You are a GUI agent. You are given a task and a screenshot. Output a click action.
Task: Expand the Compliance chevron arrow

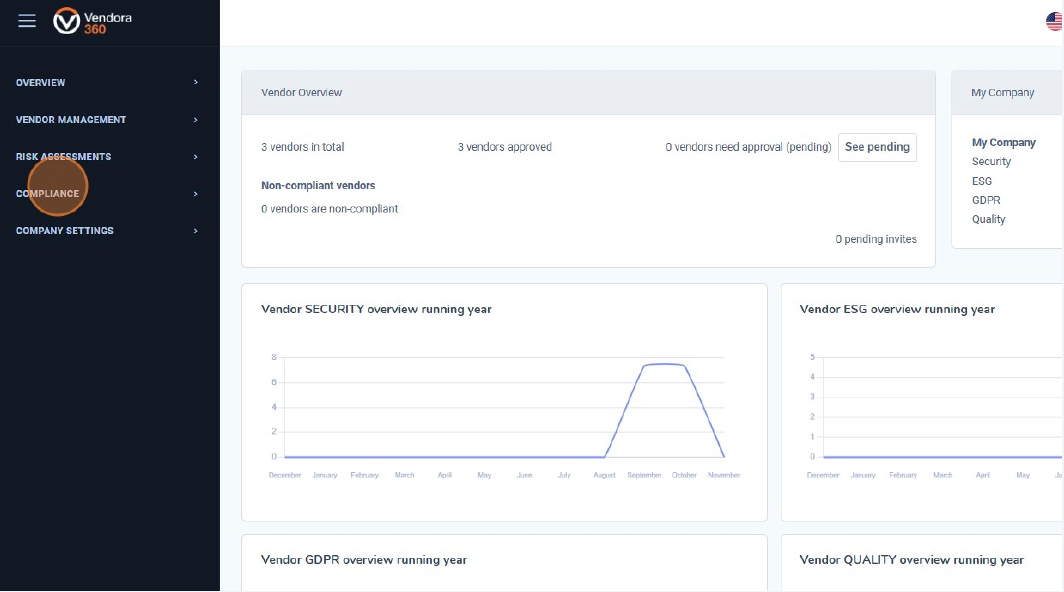196,194
